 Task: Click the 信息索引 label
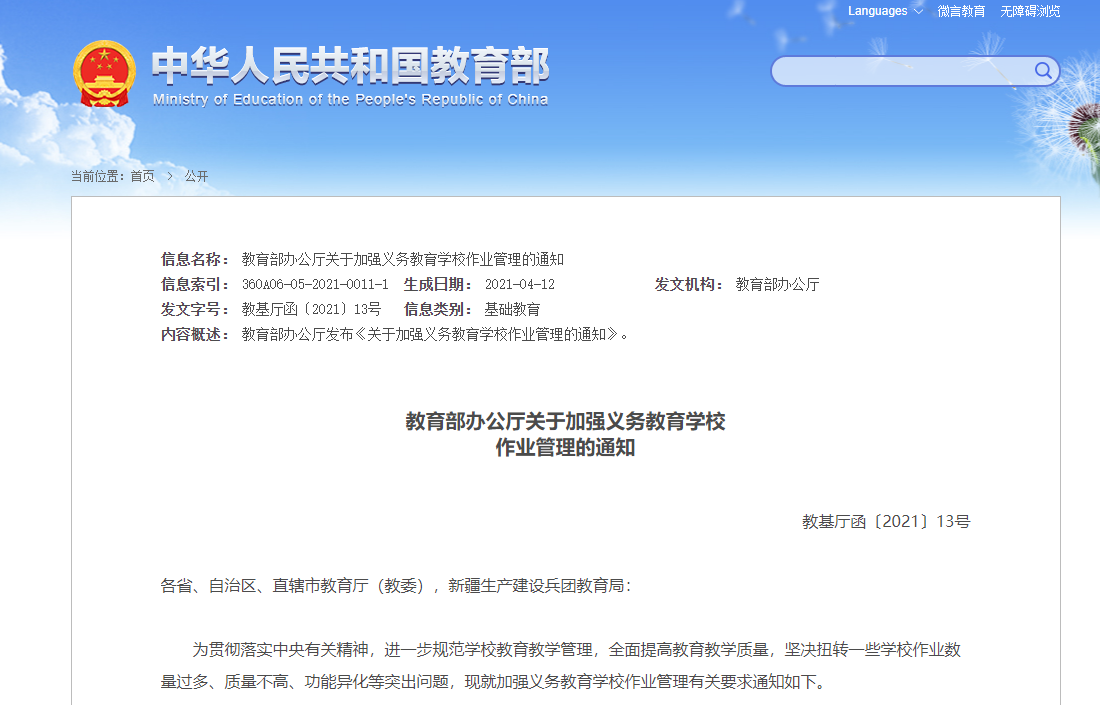[x=195, y=284]
